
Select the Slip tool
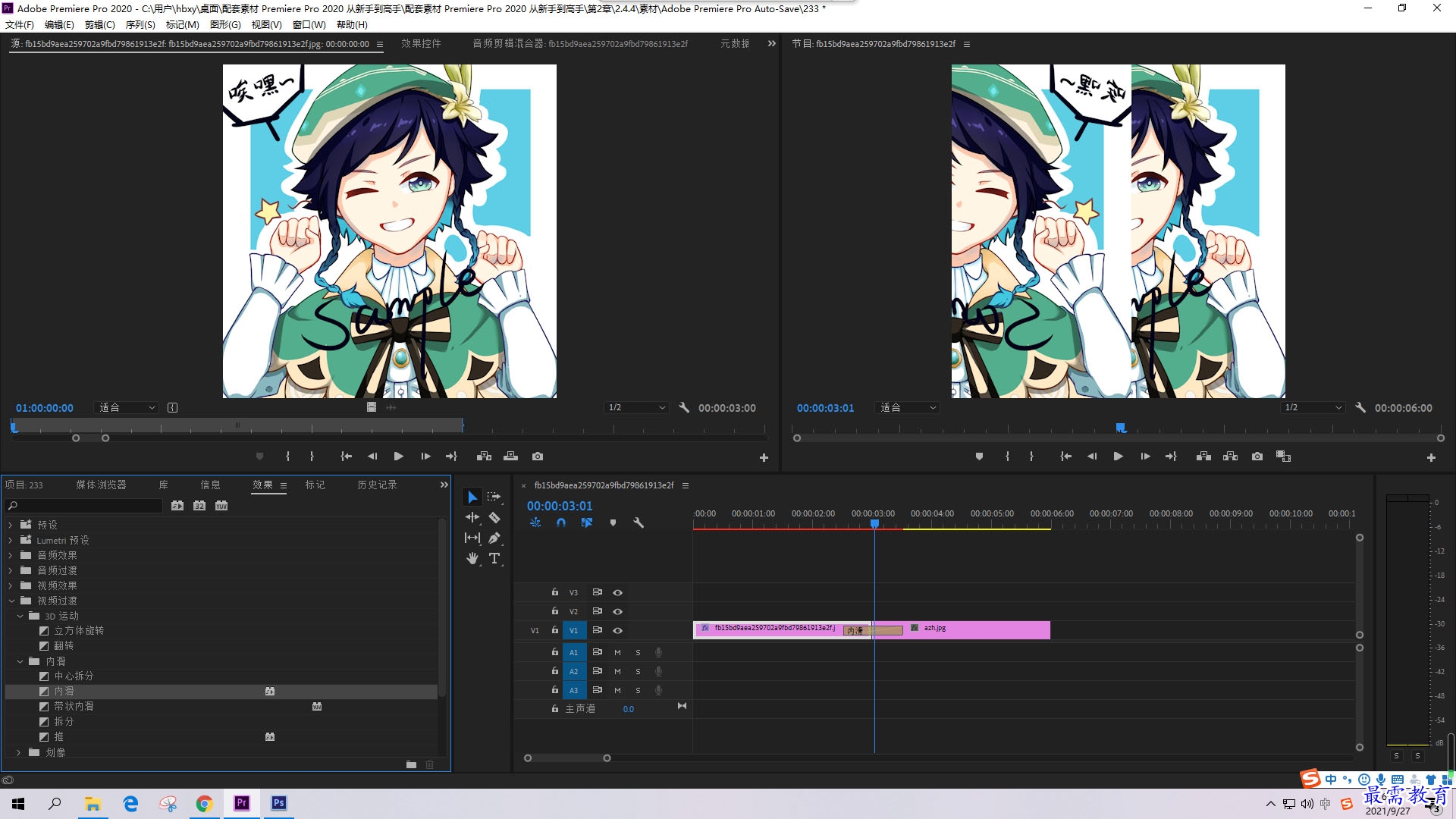[472, 538]
